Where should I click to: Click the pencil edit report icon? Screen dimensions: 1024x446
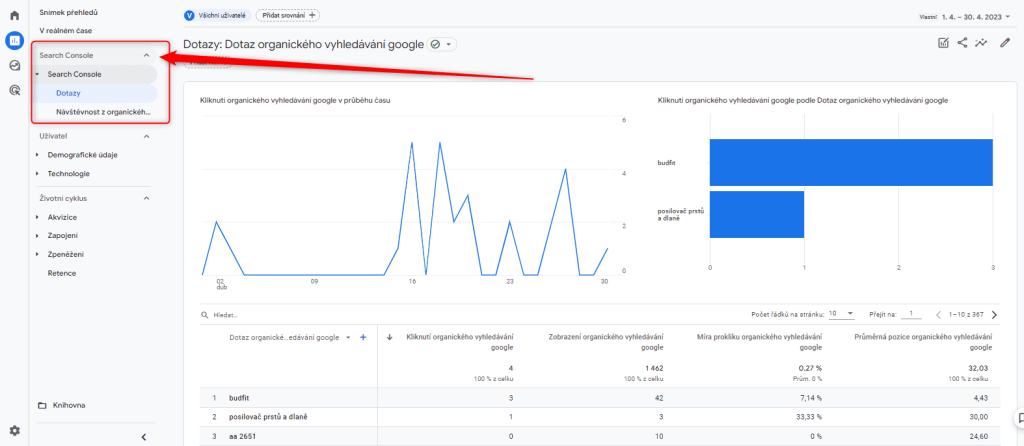point(1005,43)
